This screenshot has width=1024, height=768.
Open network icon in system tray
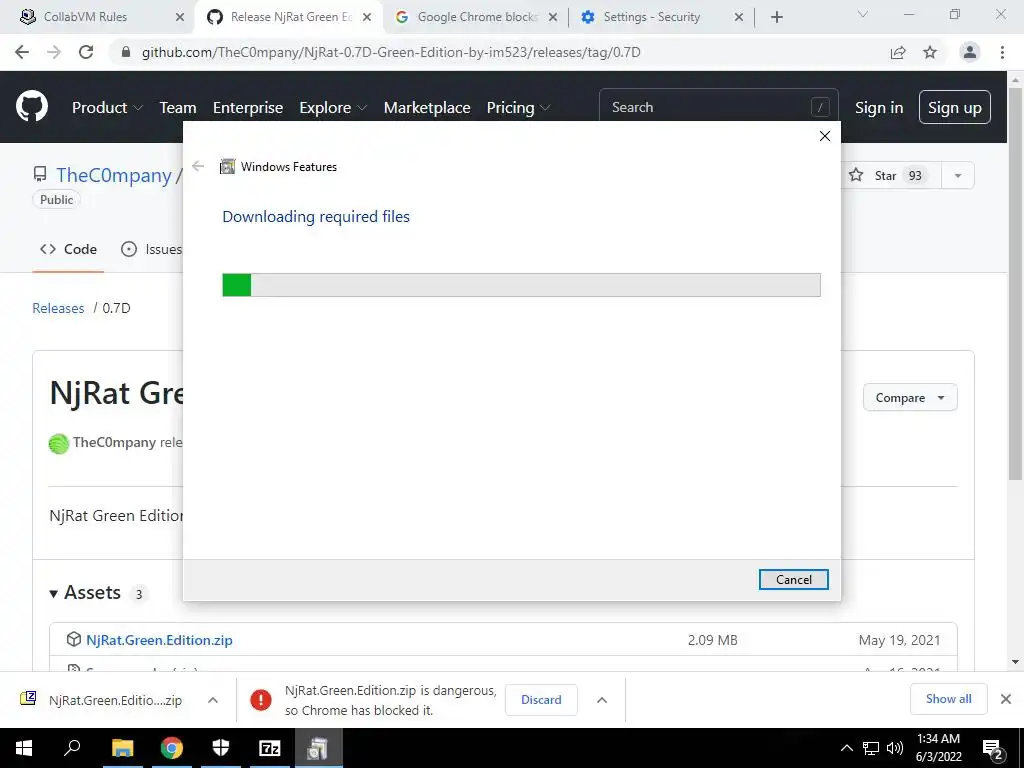pos(871,748)
